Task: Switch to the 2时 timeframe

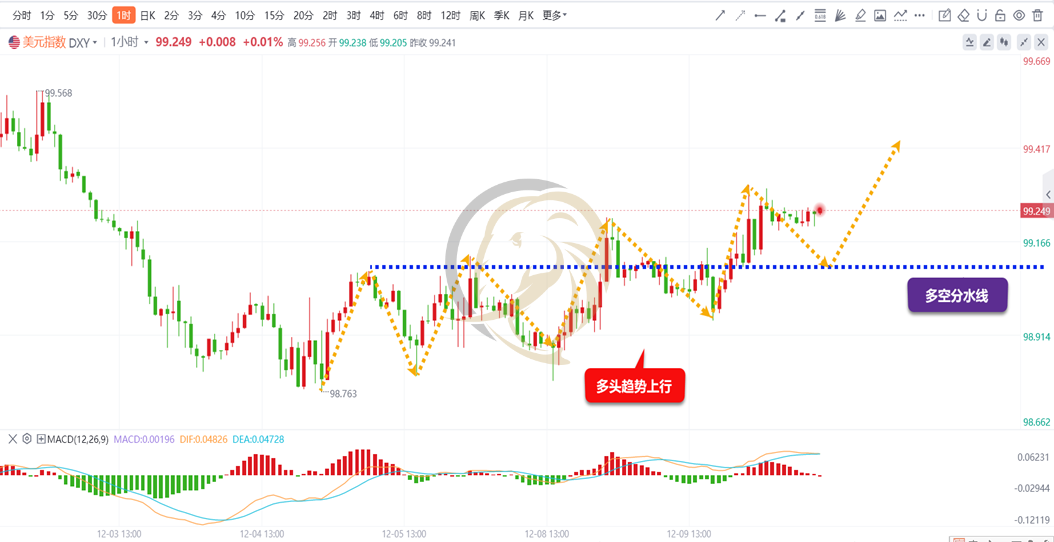Action: click(x=329, y=15)
